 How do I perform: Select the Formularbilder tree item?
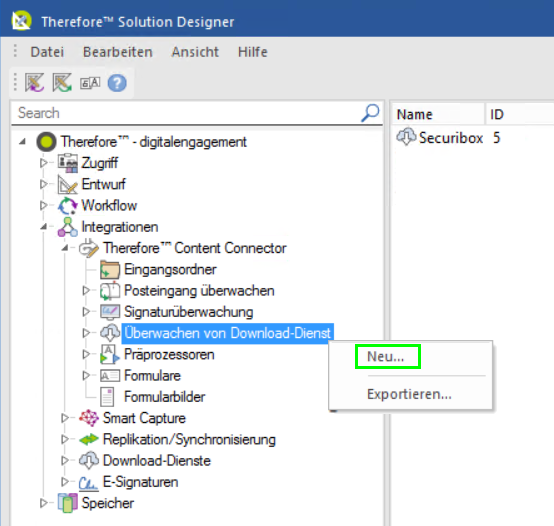[164, 397]
